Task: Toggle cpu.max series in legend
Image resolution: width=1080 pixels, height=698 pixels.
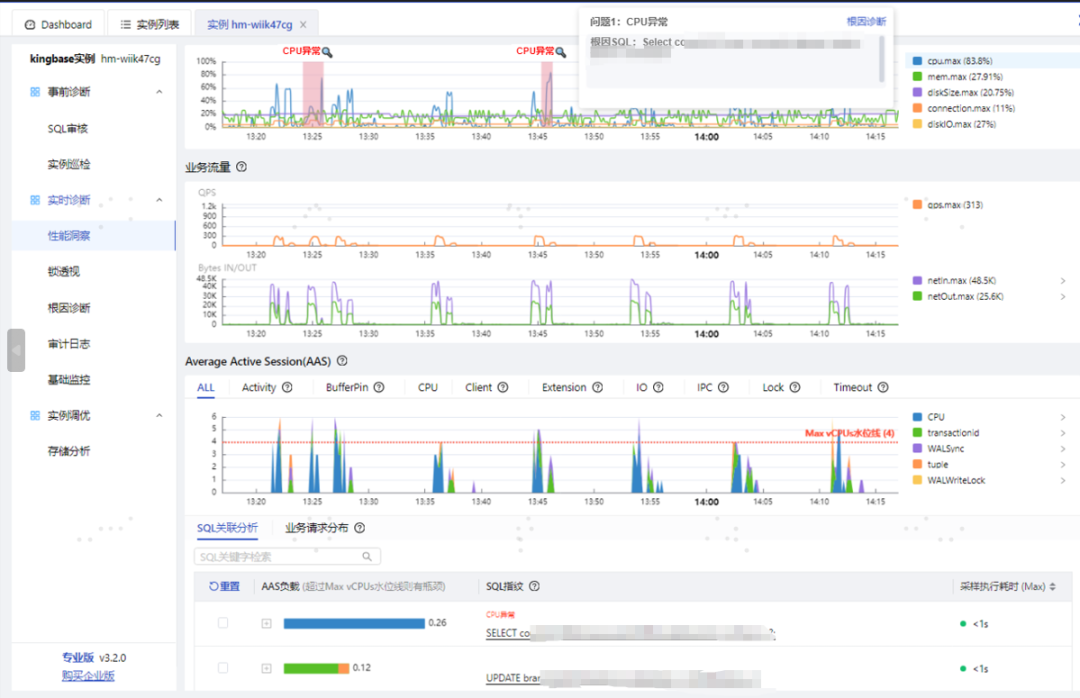Action: coord(953,61)
